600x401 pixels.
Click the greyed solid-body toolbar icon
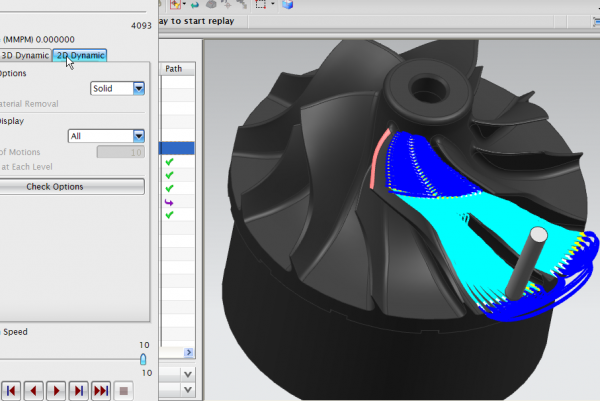tap(211, 4)
